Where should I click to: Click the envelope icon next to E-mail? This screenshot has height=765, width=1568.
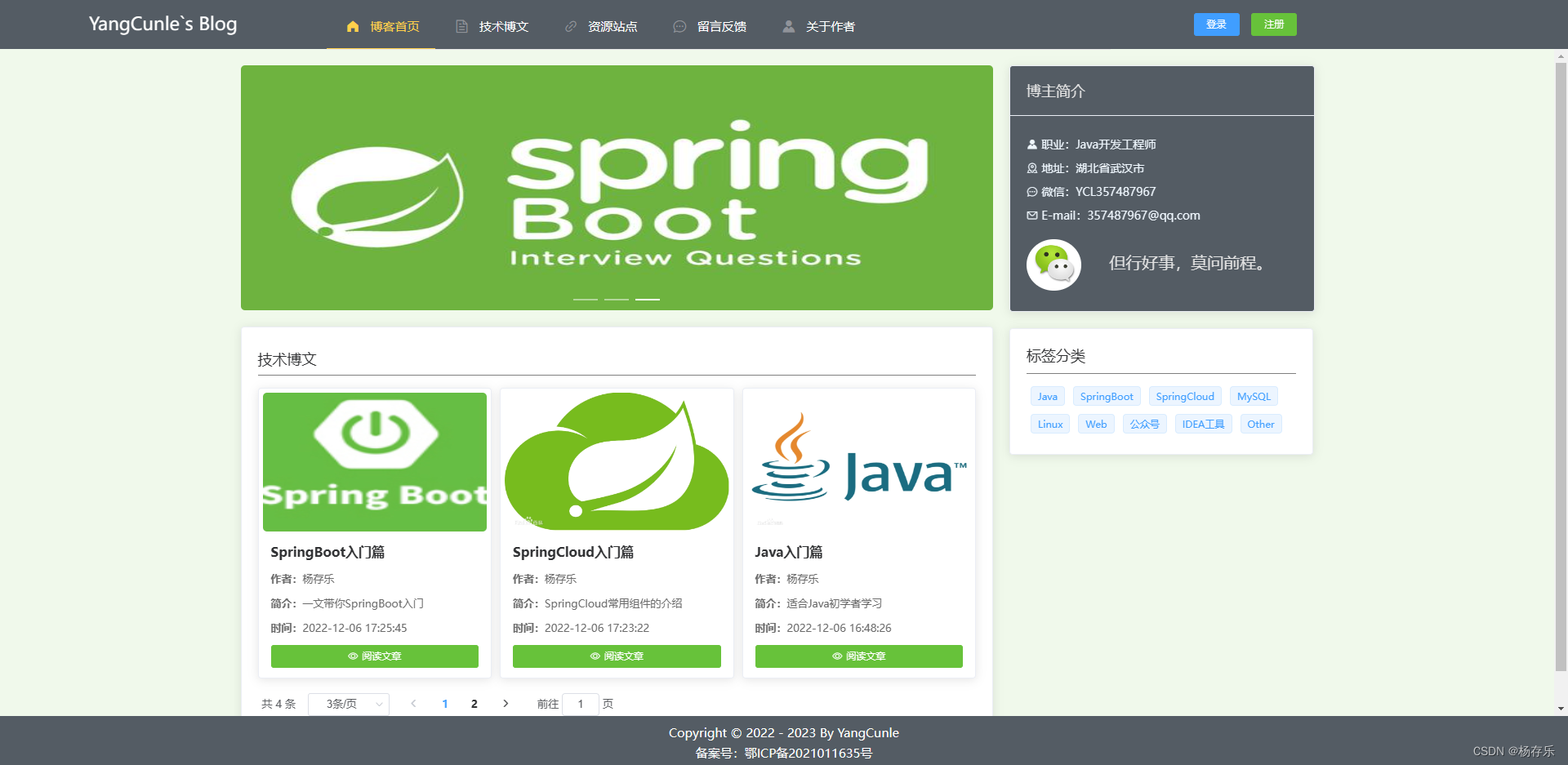pyautogui.click(x=1032, y=216)
